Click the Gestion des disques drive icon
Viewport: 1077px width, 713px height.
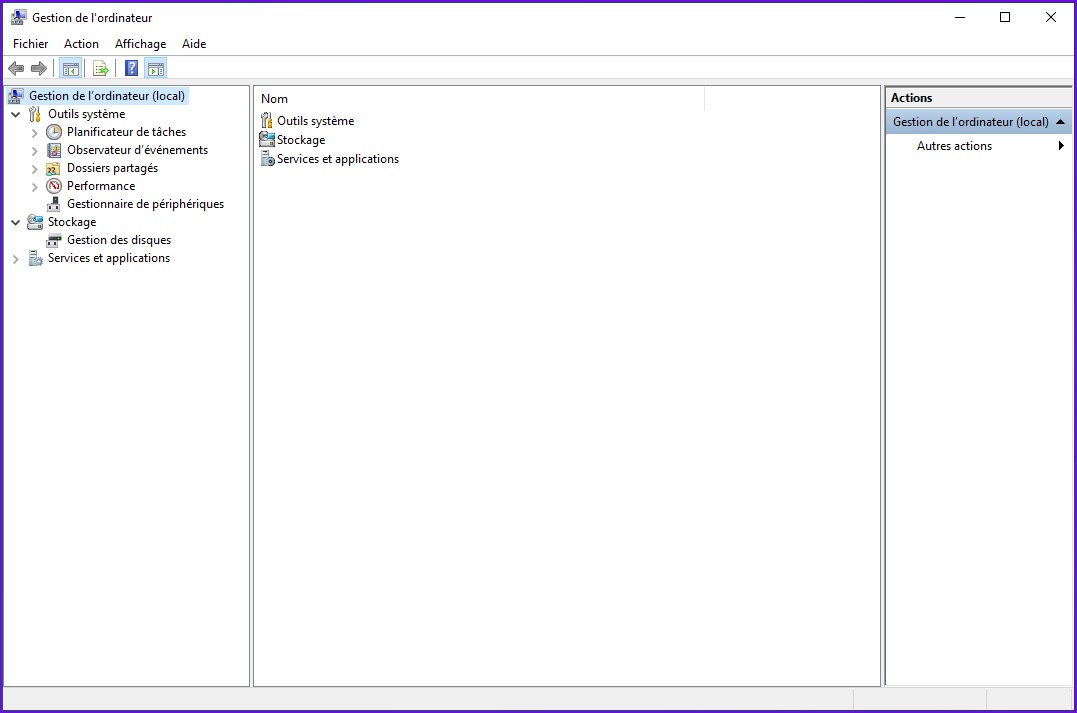[x=54, y=240]
